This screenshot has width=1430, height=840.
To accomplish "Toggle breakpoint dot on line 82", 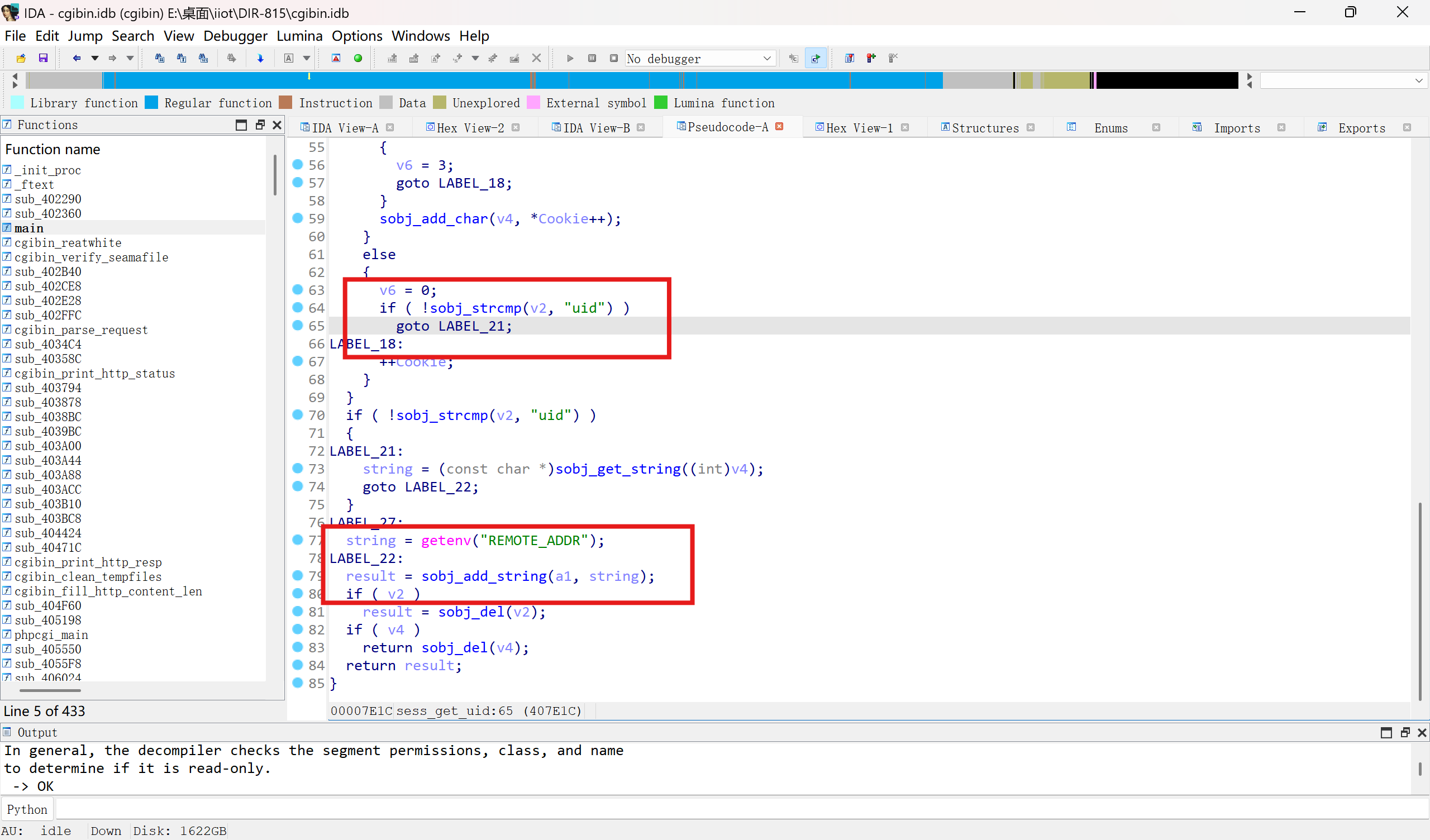I will [297, 629].
